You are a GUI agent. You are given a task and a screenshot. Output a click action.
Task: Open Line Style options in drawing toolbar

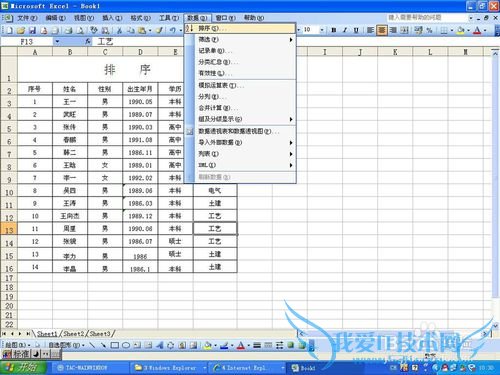pos(257,345)
